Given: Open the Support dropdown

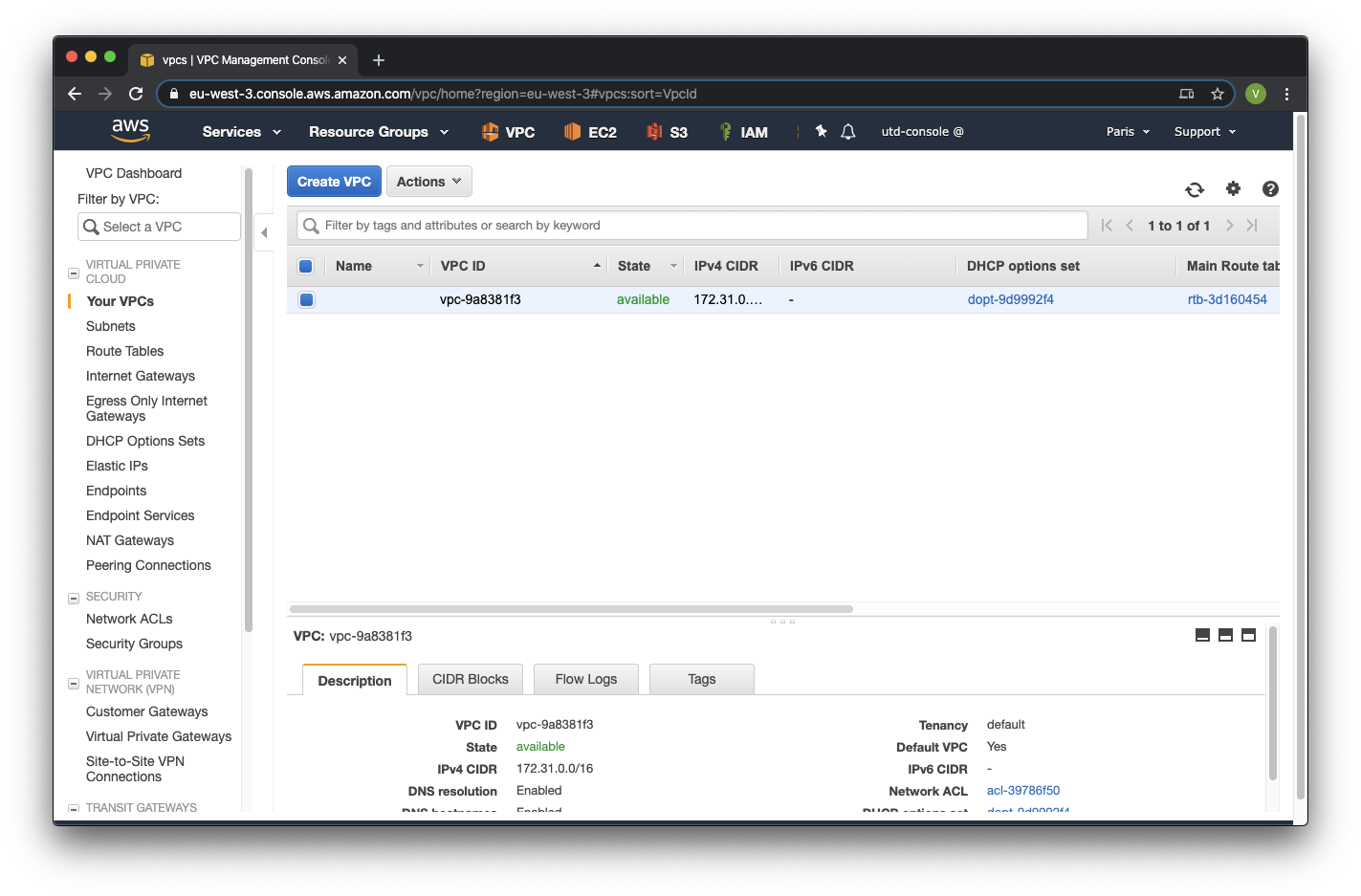Looking at the screenshot, I should [1205, 132].
